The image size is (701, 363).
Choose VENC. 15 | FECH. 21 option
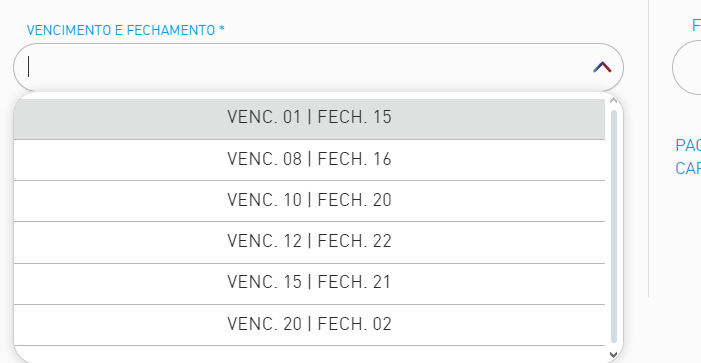[309, 283]
